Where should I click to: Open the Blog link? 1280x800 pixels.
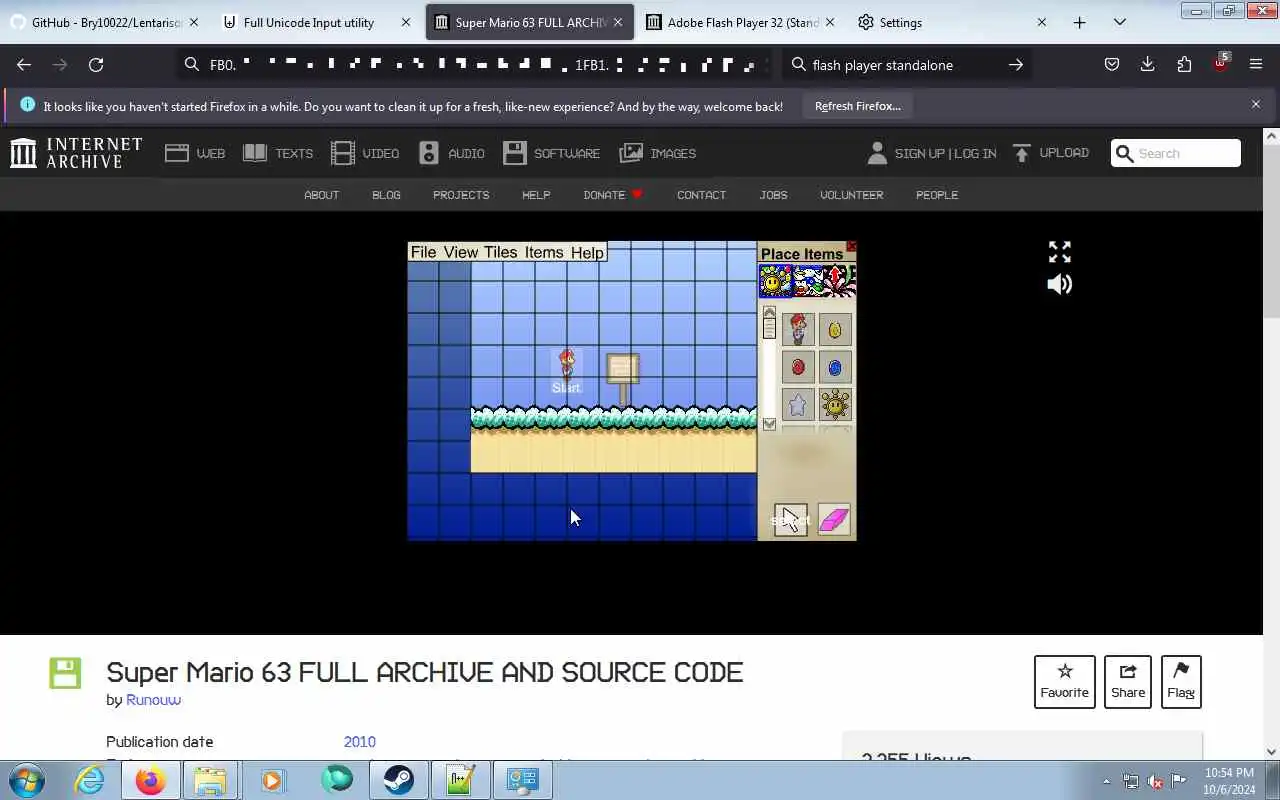coord(386,195)
